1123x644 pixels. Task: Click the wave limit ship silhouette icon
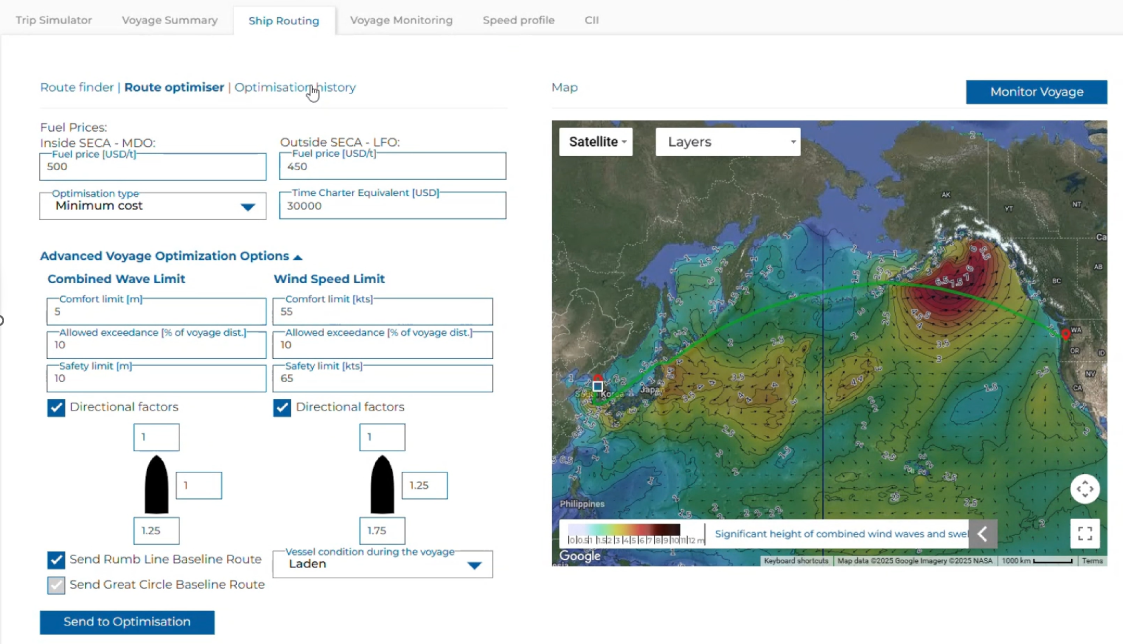156,485
